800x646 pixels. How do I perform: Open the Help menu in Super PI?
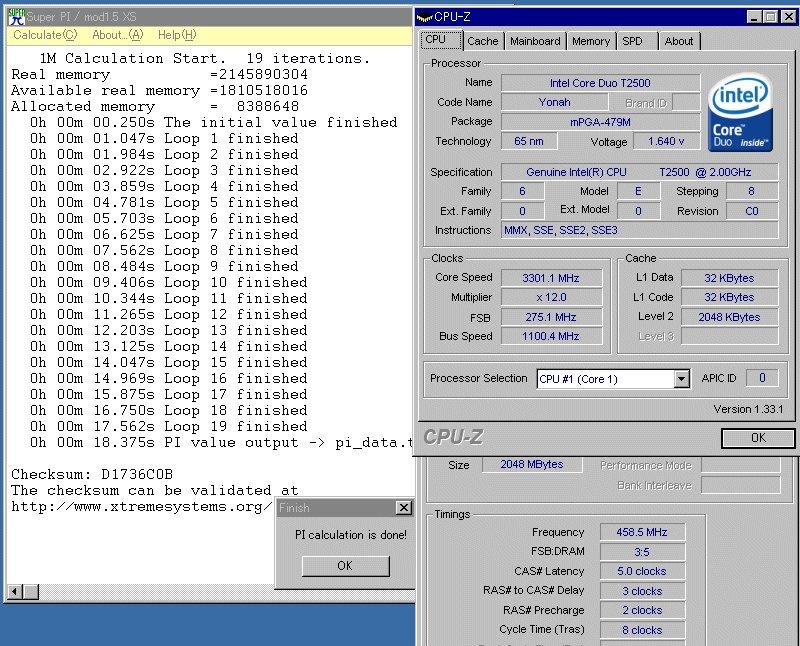tap(177, 35)
